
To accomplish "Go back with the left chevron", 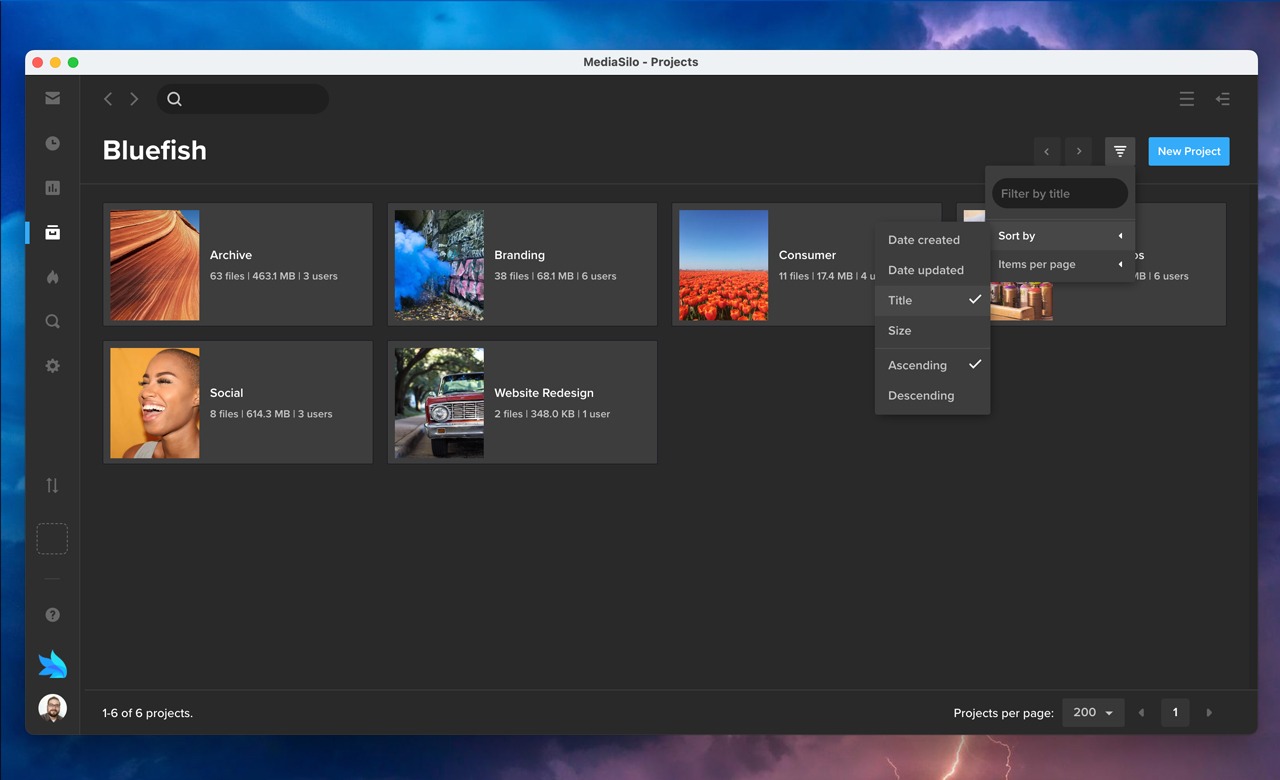I will [x=108, y=99].
